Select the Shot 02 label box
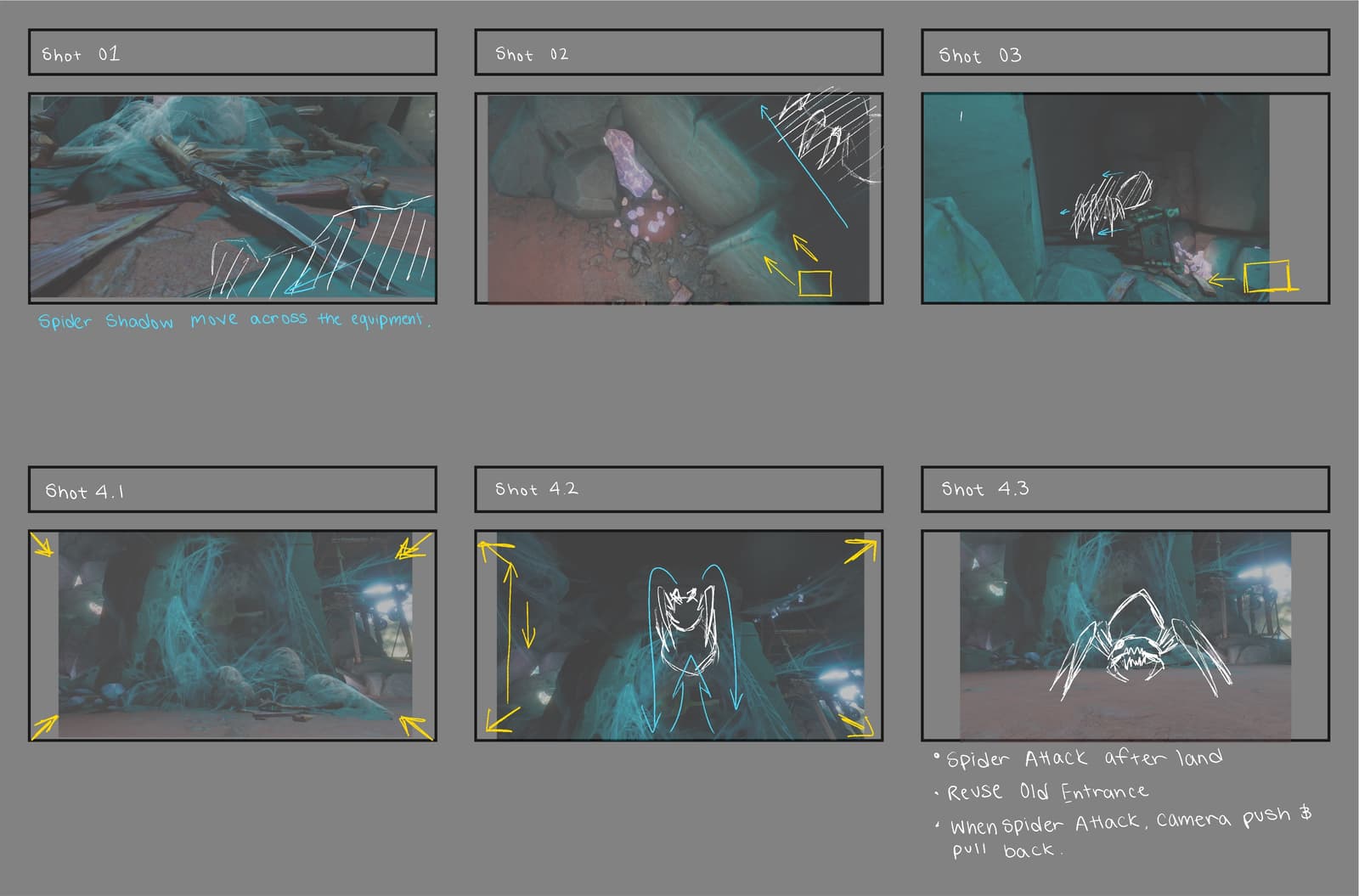The height and width of the screenshot is (896, 1359). point(679,53)
